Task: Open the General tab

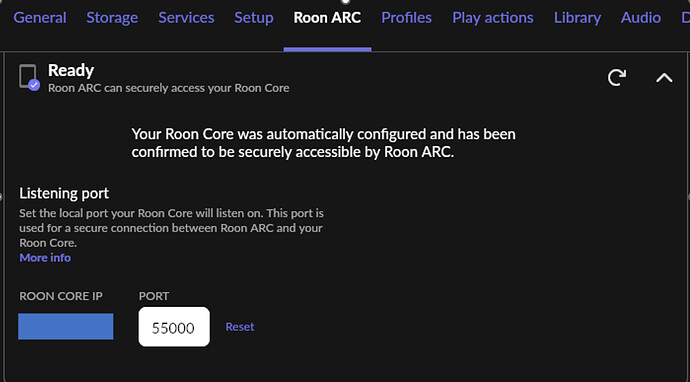Action: pyautogui.click(x=40, y=18)
